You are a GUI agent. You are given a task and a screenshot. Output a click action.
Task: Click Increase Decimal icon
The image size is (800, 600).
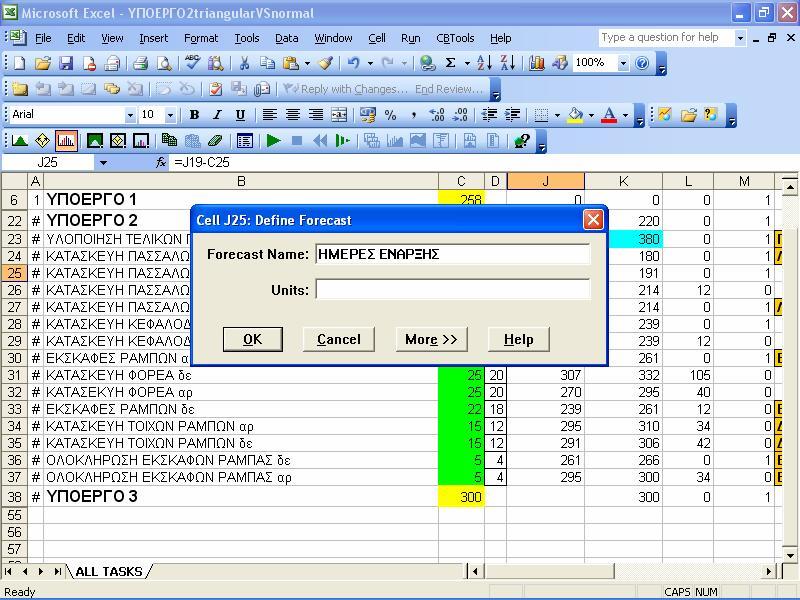(437, 115)
